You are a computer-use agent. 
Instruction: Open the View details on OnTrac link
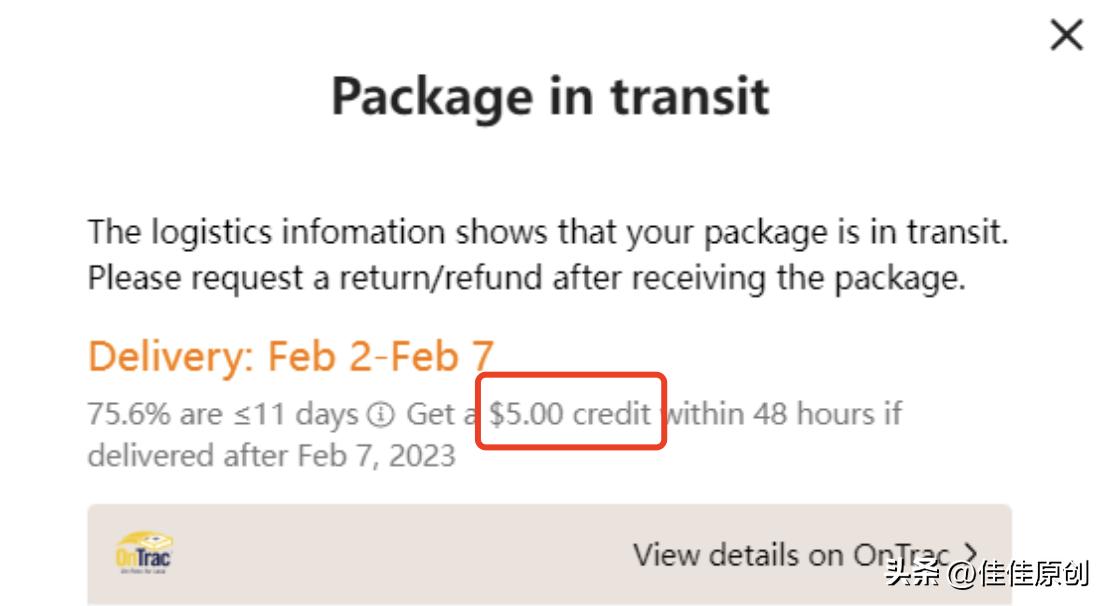coord(790,554)
